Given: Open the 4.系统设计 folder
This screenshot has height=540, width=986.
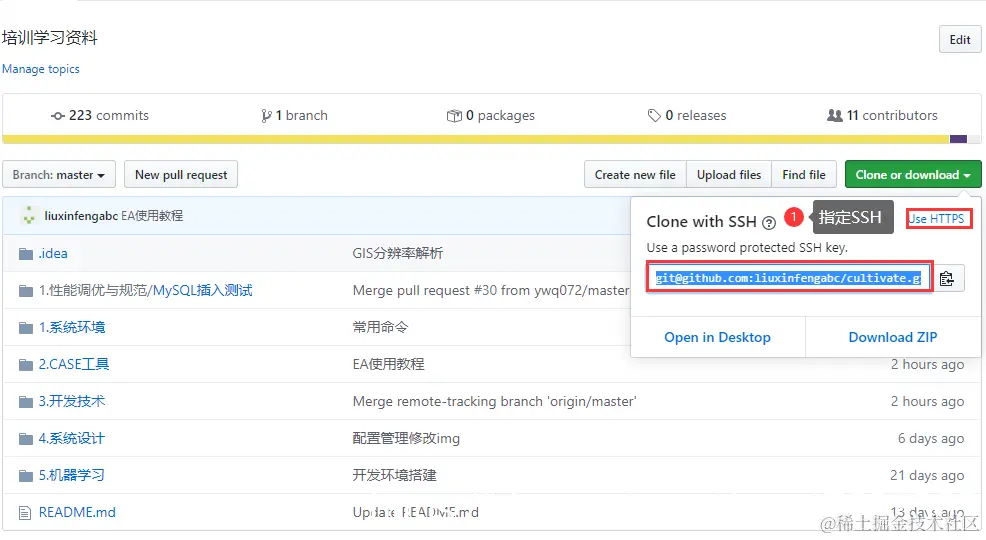Looking at the screenshot, I should click(x=72, y=439).
